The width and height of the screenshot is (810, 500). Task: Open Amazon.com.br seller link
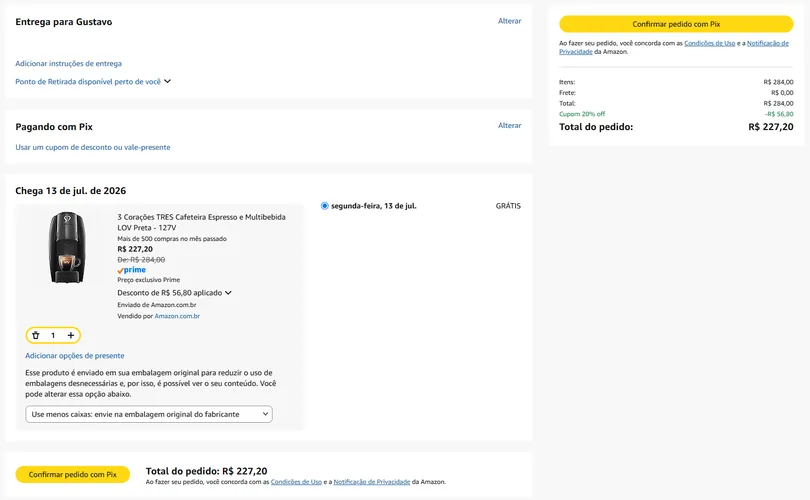click(x=177, y=316)
